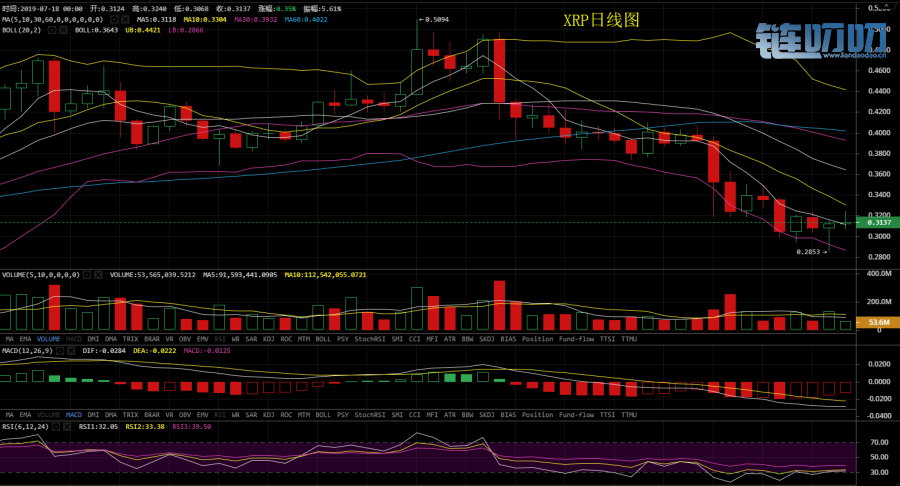Click the blue MA60:0.4022 readout
Screen dimensions: 900x486
(x=306, y=20)
